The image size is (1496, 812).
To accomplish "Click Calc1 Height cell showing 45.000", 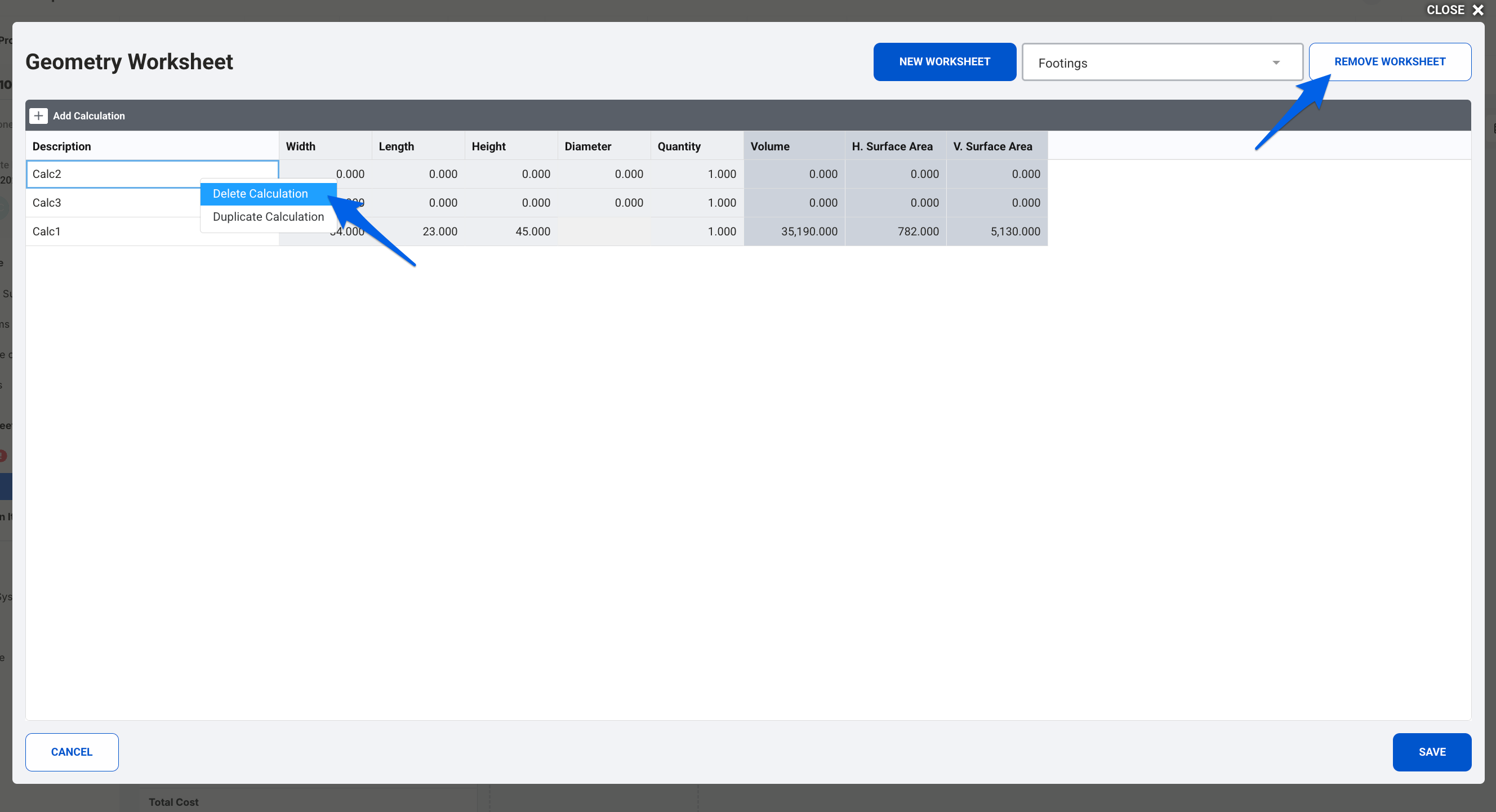I will (x=511, y=231).
